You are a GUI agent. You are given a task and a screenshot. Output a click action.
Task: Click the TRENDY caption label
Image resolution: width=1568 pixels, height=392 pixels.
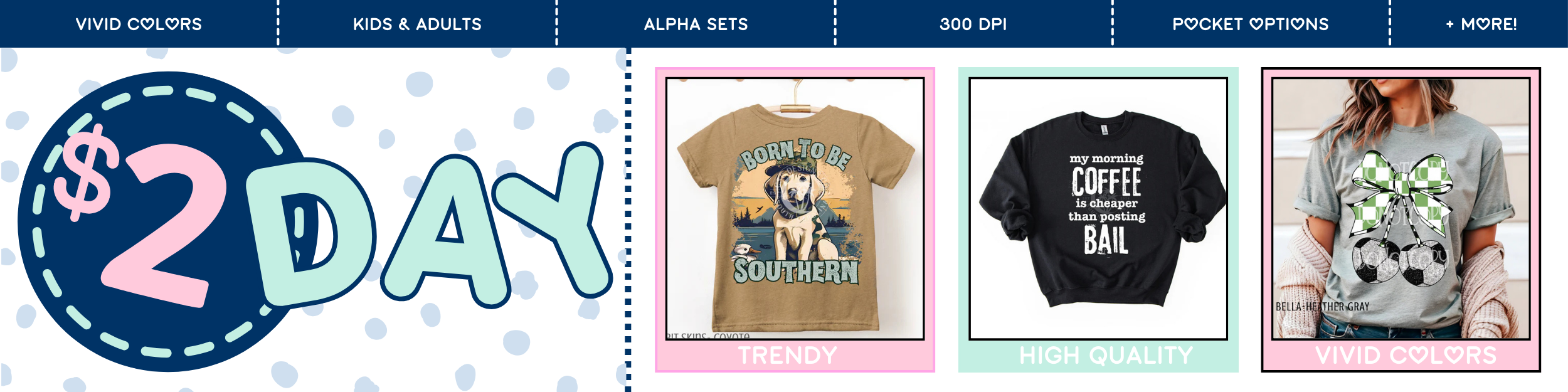pos(788,356)
